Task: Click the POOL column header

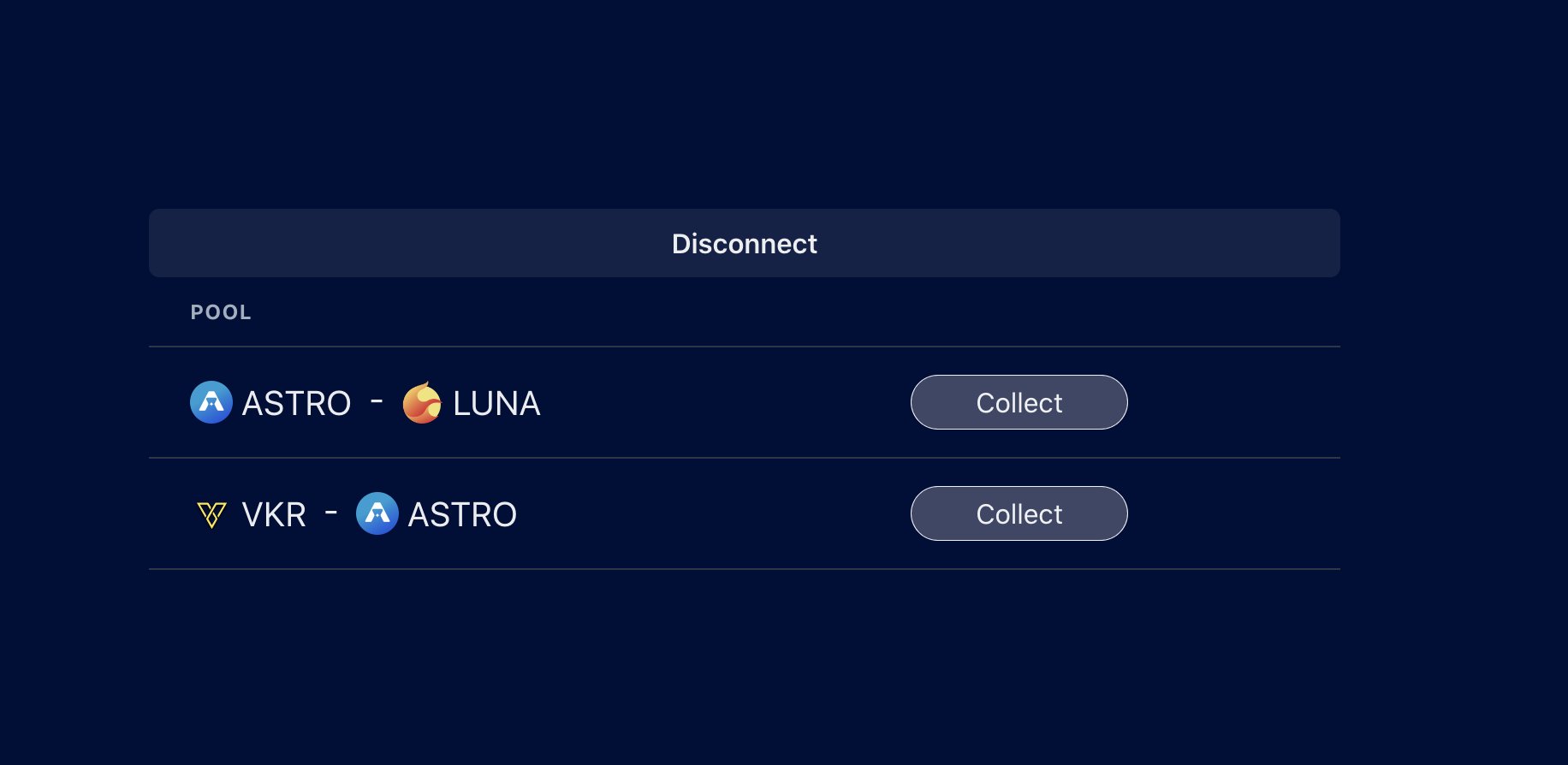Action: point(221,312)
